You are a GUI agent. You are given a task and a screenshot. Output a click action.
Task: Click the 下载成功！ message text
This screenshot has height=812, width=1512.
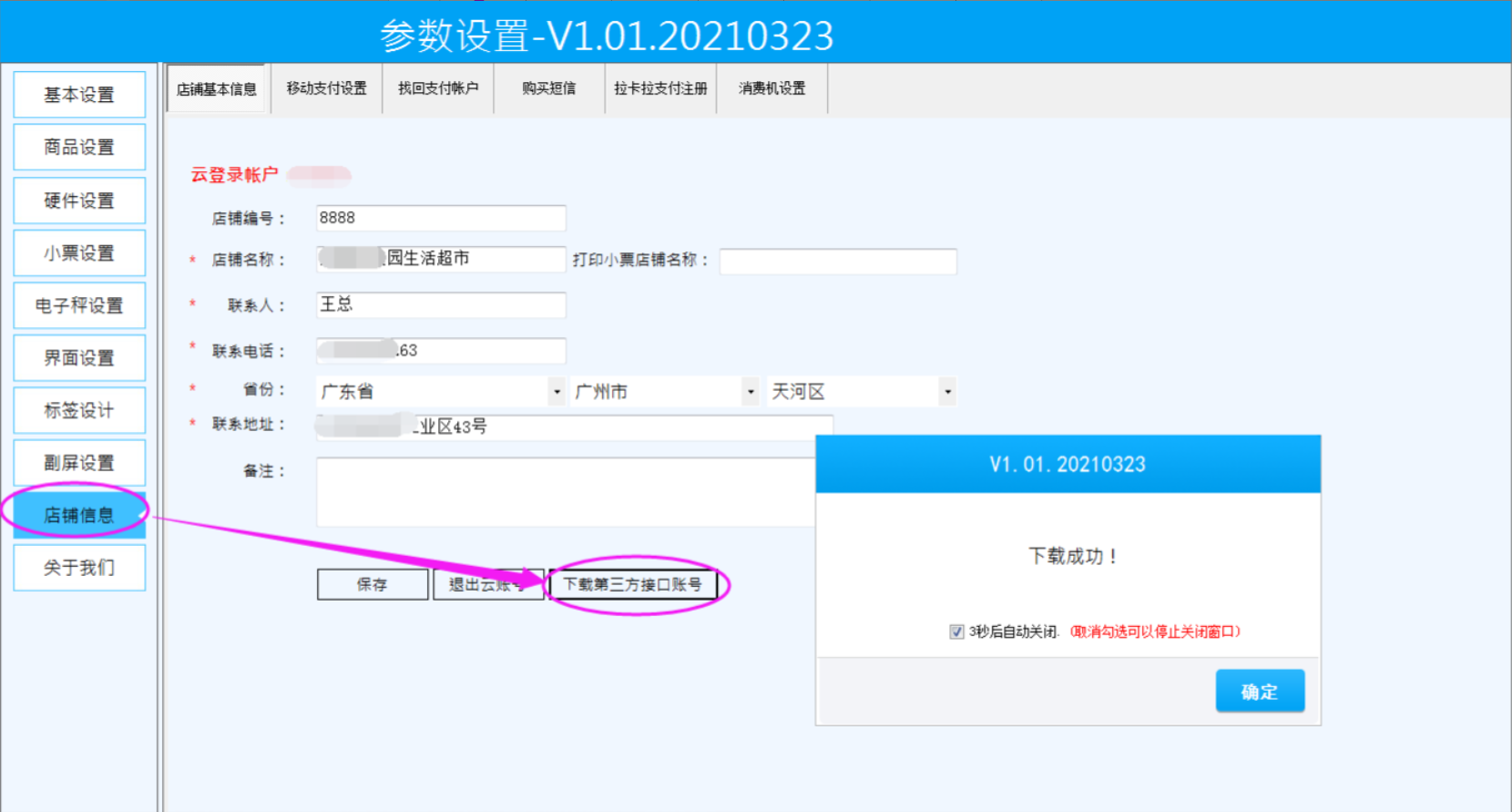tap(1073, 556)
